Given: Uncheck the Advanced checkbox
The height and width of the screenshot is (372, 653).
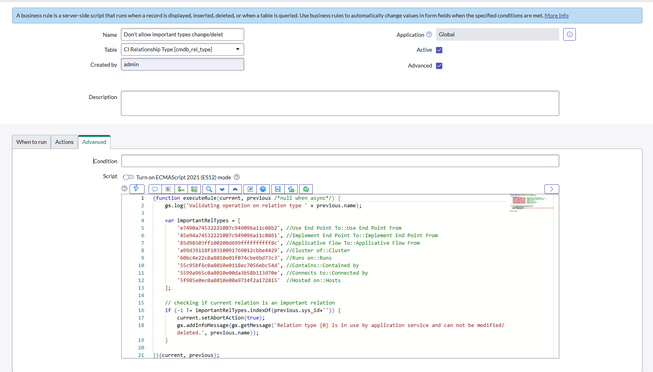Looking at the screenshot, I should click(439, 66).
